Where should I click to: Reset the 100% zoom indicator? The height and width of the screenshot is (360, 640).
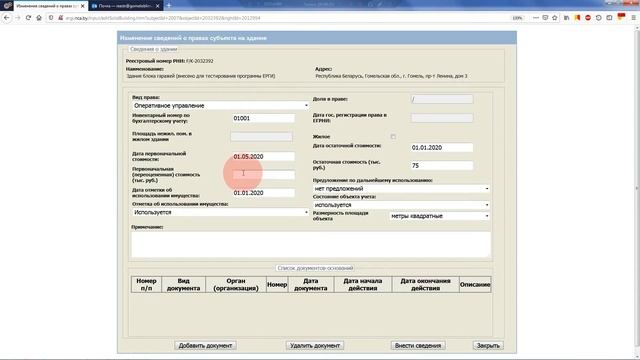(x=518, y=18)
